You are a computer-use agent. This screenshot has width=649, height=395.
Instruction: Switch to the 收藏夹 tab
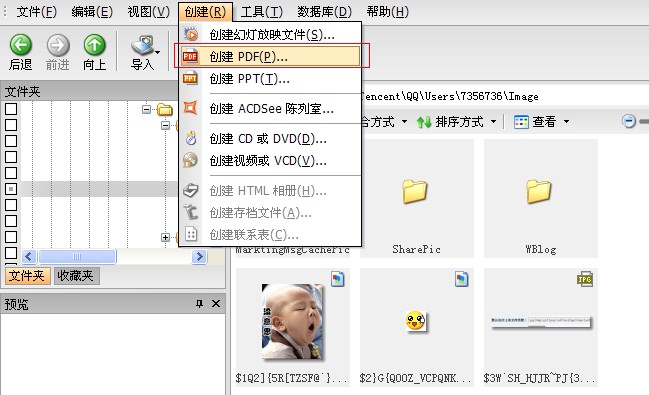76,276
